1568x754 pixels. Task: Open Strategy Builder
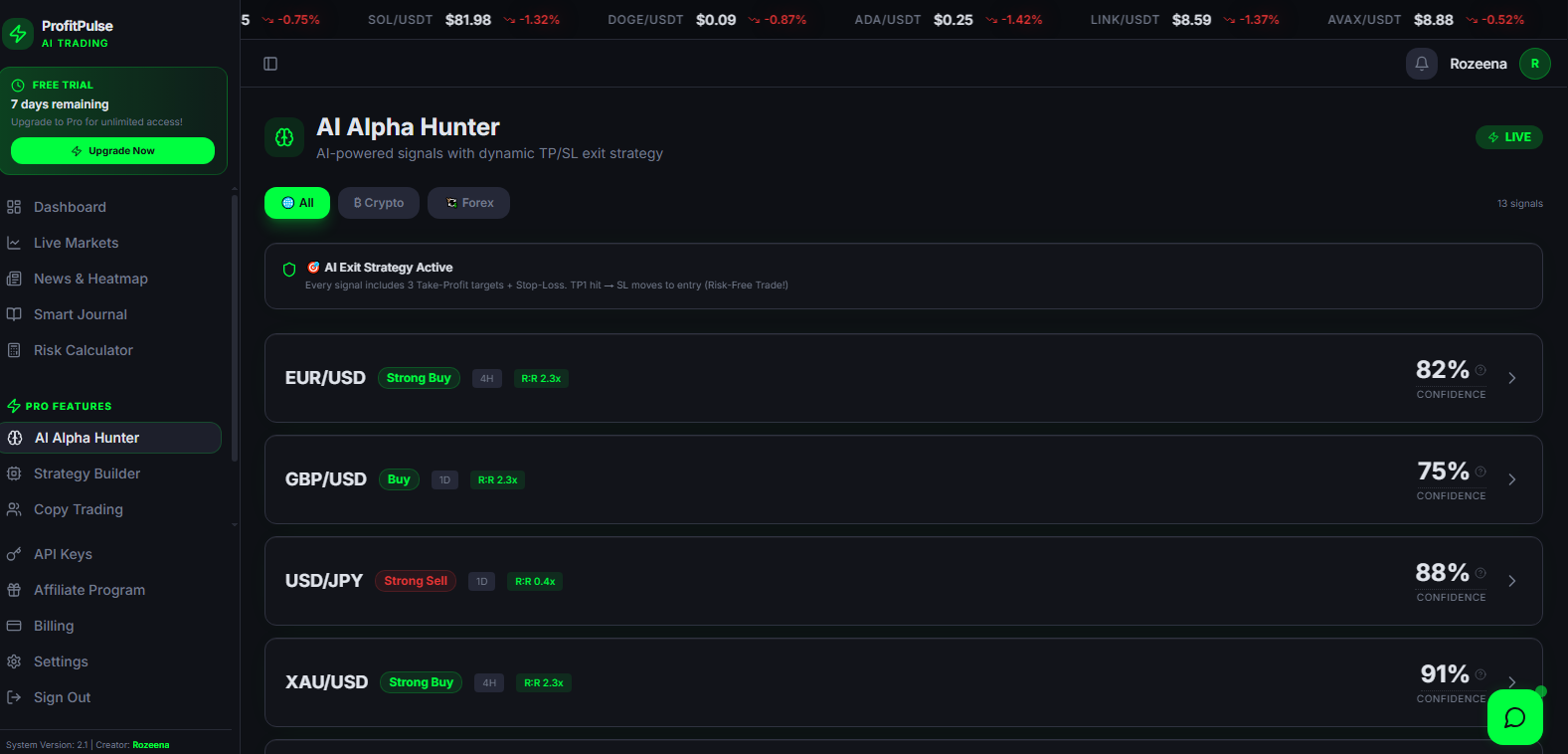point(111,473)
